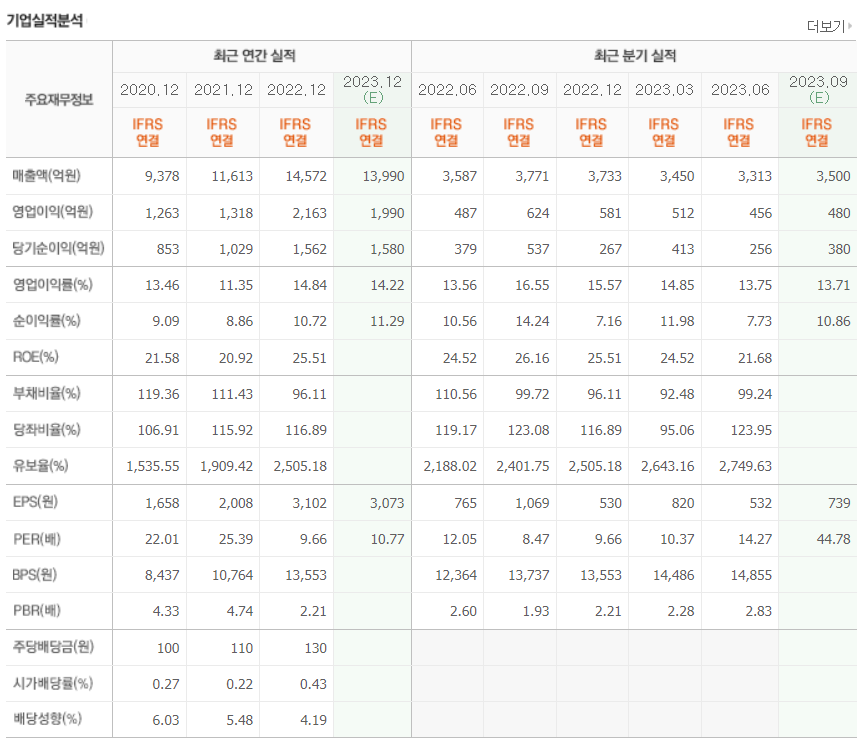Screen dimensions: 867x745
Task: Click the 25.39 PER value
Action: [236, 539]
